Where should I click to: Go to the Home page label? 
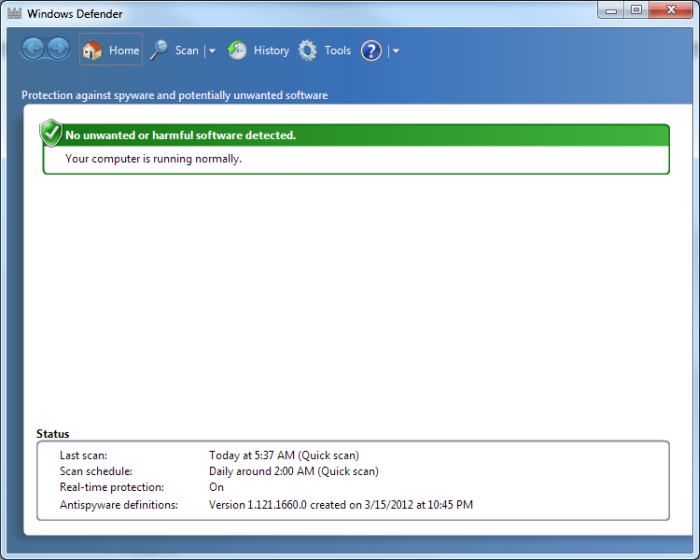point(124,50)
